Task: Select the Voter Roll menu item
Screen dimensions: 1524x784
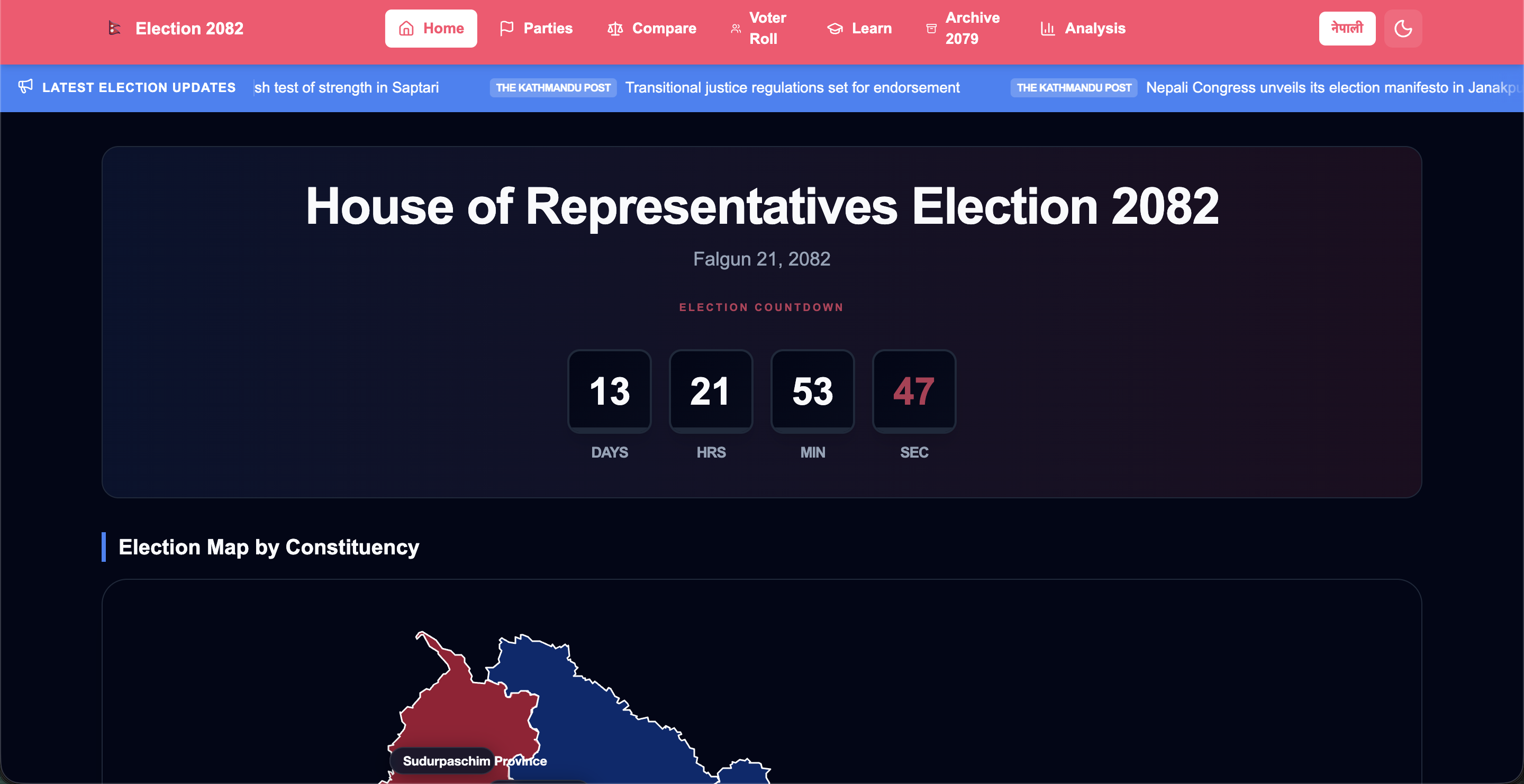Action: point(767,28)
